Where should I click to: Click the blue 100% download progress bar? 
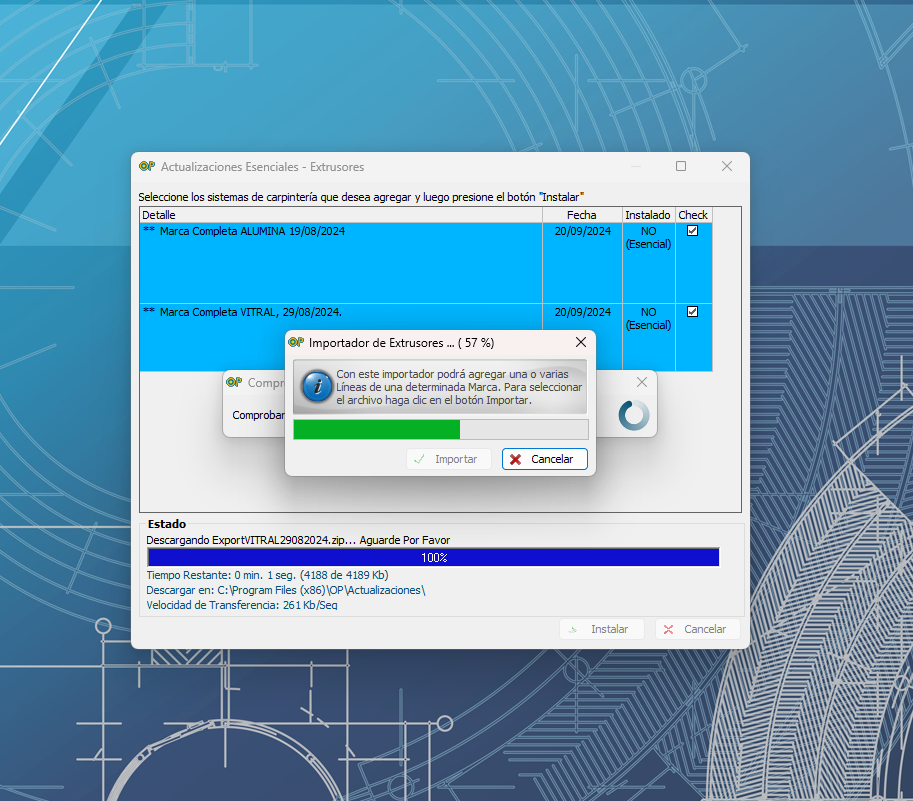pyautogui.click(x=433, y=558)
